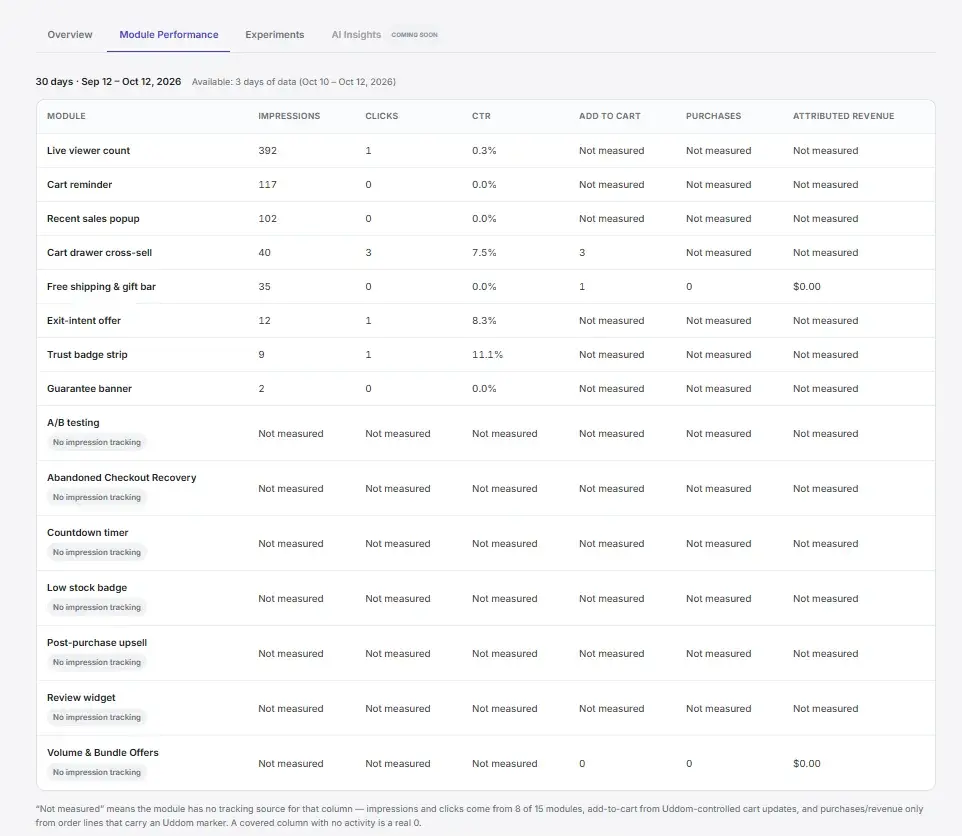Click the CTR column header
The width and height of the screenshot is (962, 836).
pos(481,116)
